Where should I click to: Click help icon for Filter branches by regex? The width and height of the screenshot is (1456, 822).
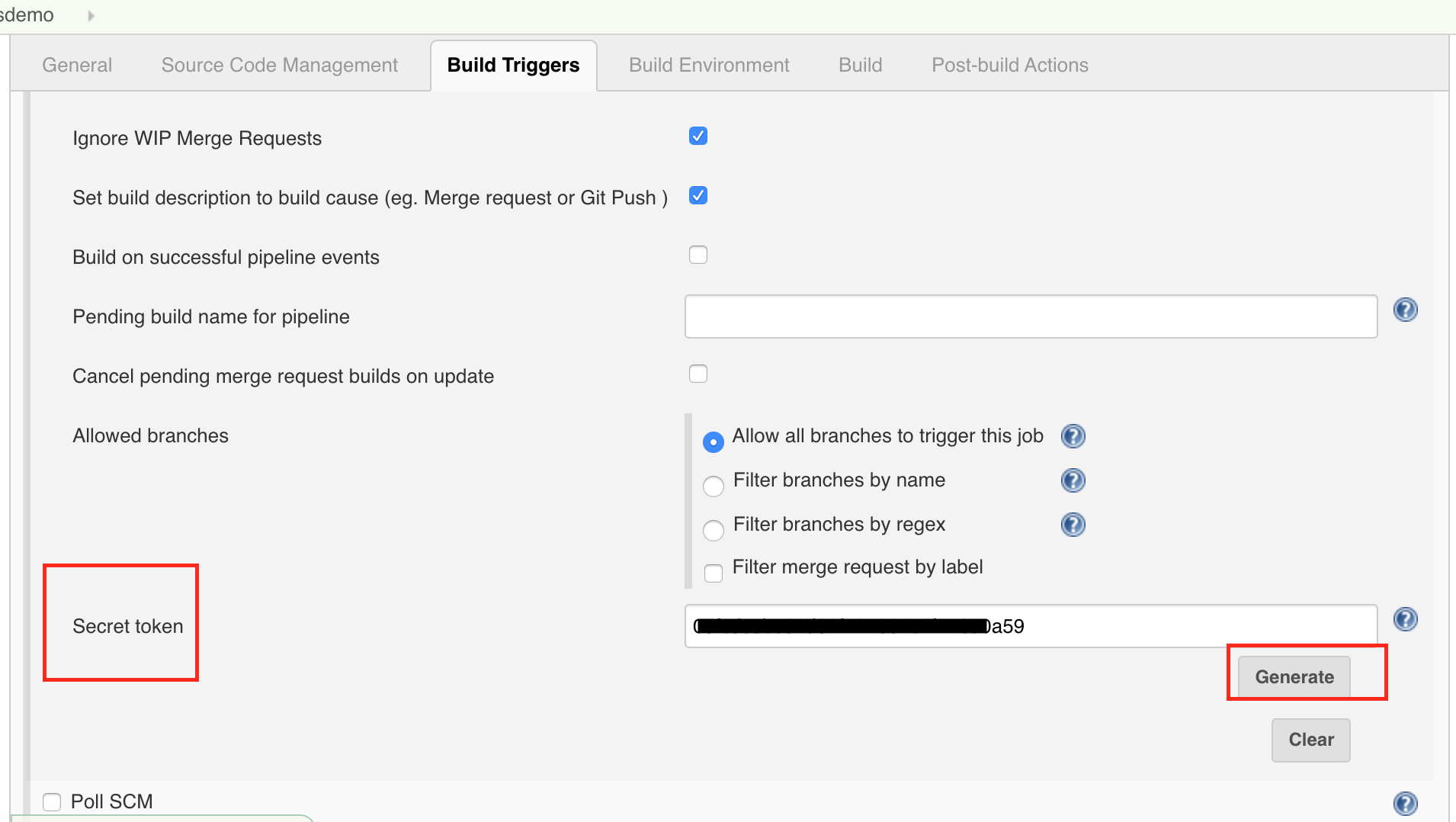tap(1073, 525)
